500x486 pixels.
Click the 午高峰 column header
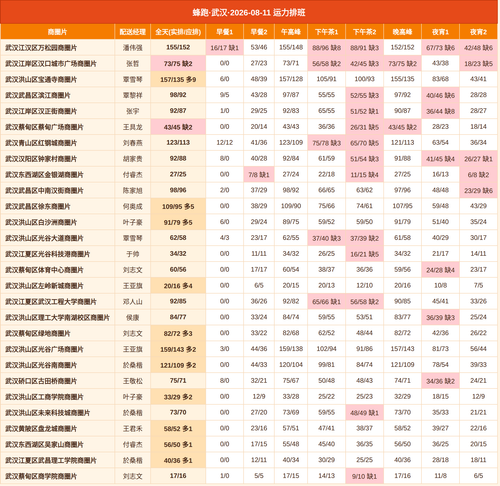point(291,32)
